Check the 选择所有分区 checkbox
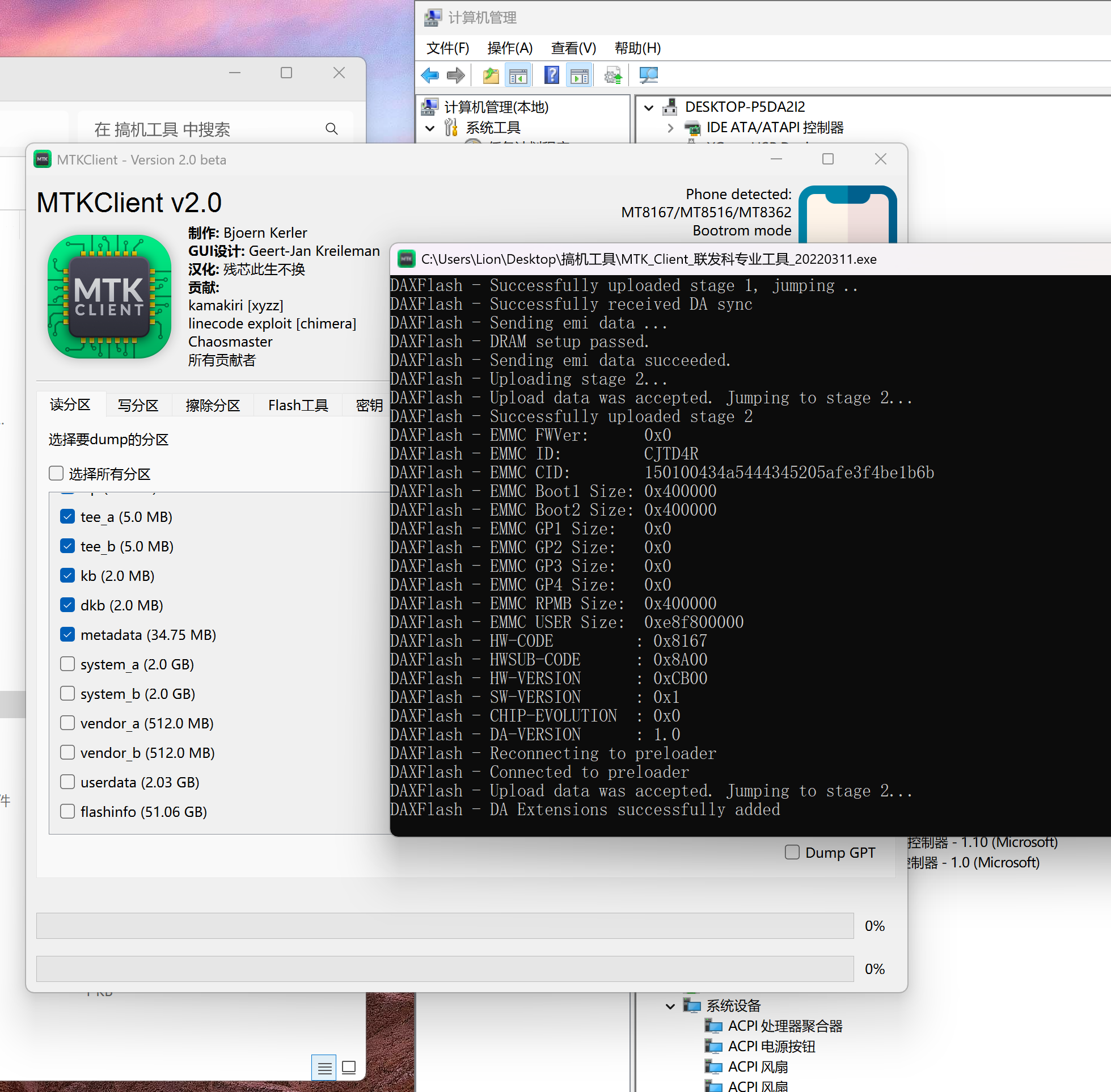Viewport: 1111px width, 1092px height. (x=56, y=473)
